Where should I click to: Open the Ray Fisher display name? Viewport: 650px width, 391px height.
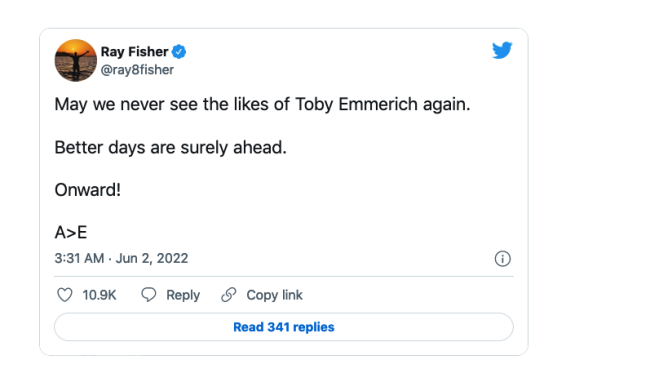(x=135, y=52)
